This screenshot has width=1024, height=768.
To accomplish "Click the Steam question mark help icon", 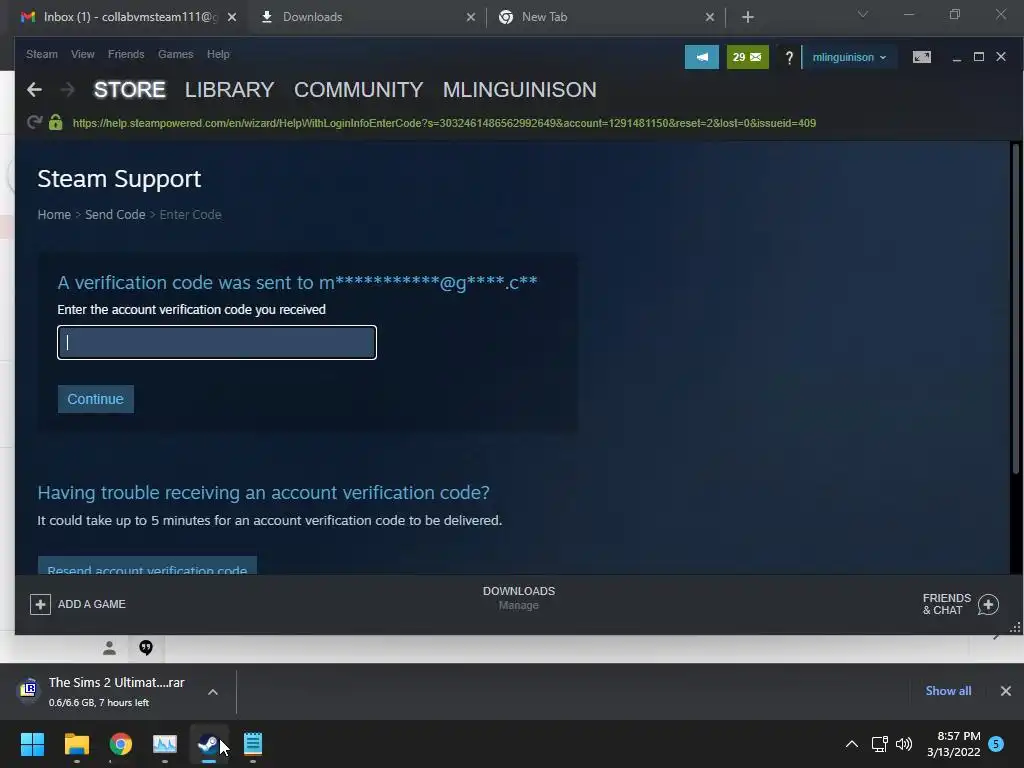I will 788,57.
